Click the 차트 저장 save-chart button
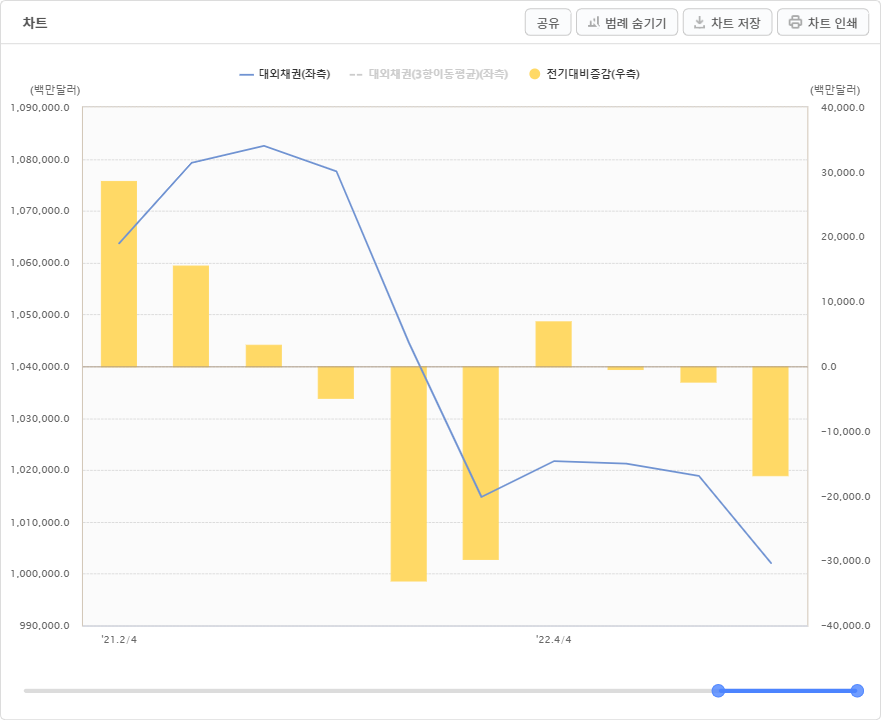The height and width of the screenshot is (720, 881). click(x=728, y=22)
